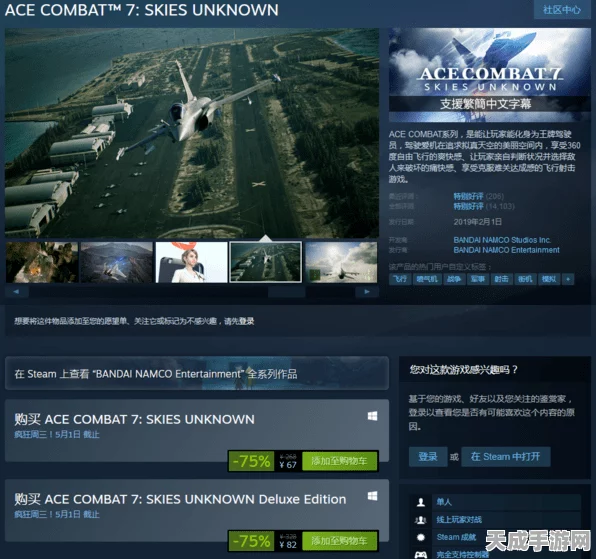Select explosion screenshot thumbnail
Viewport: 596px width, 559px height.
coord(42,262)
